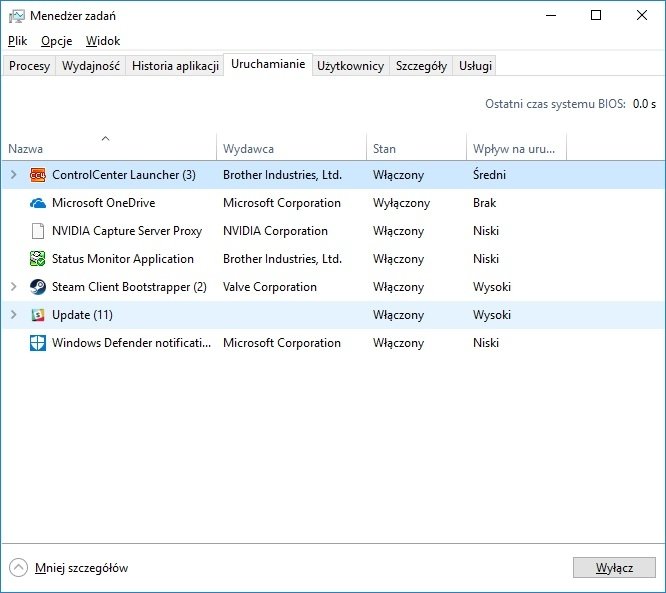This screenshot has width=666, height=593.
Task: Click Brother Industries publisher of ControlCenter Launcher
Action: click(x=282, y=175)
